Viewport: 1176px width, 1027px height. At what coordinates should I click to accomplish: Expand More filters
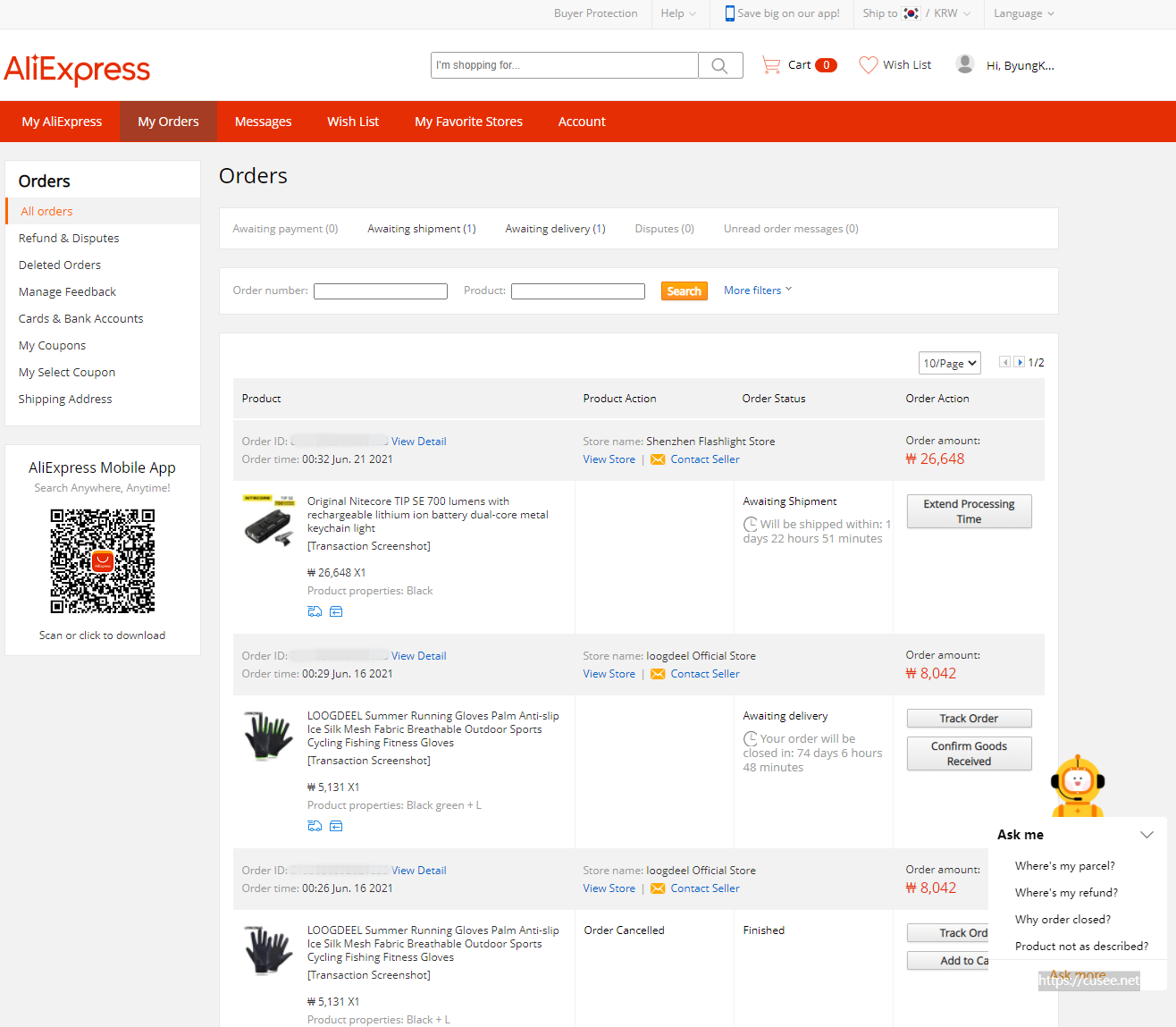pos(758,290)
